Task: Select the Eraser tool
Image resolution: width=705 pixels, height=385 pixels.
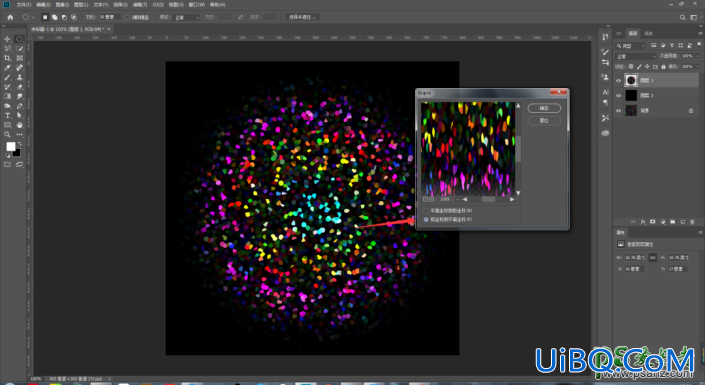Action: pos(19,87)
